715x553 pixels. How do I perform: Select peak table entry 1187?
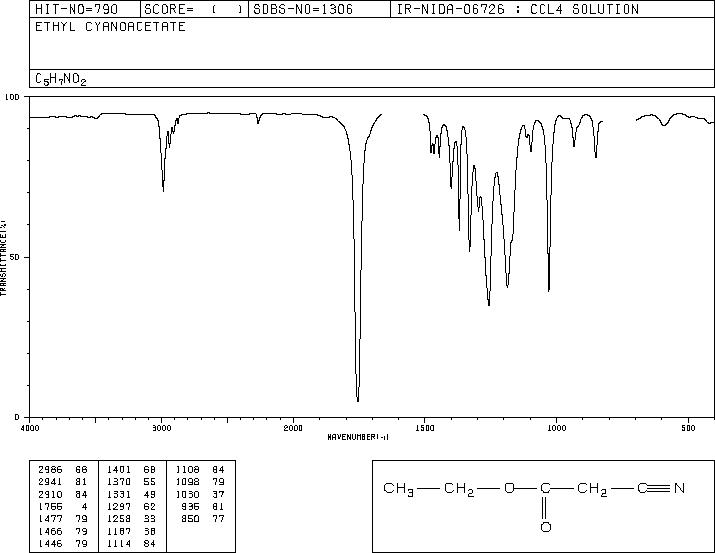point(119,531)
